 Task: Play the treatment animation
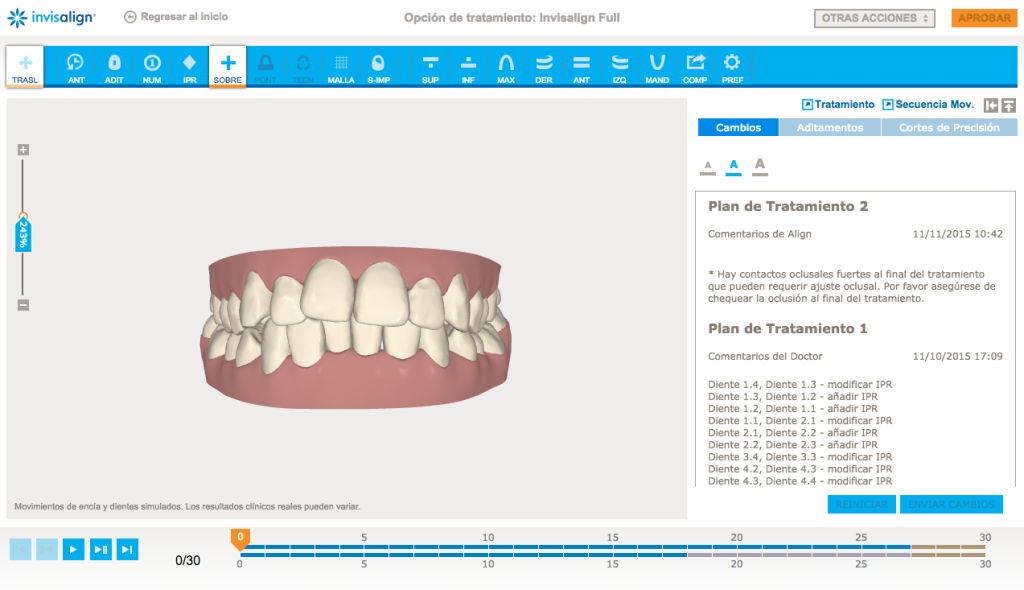coord(73,549)
